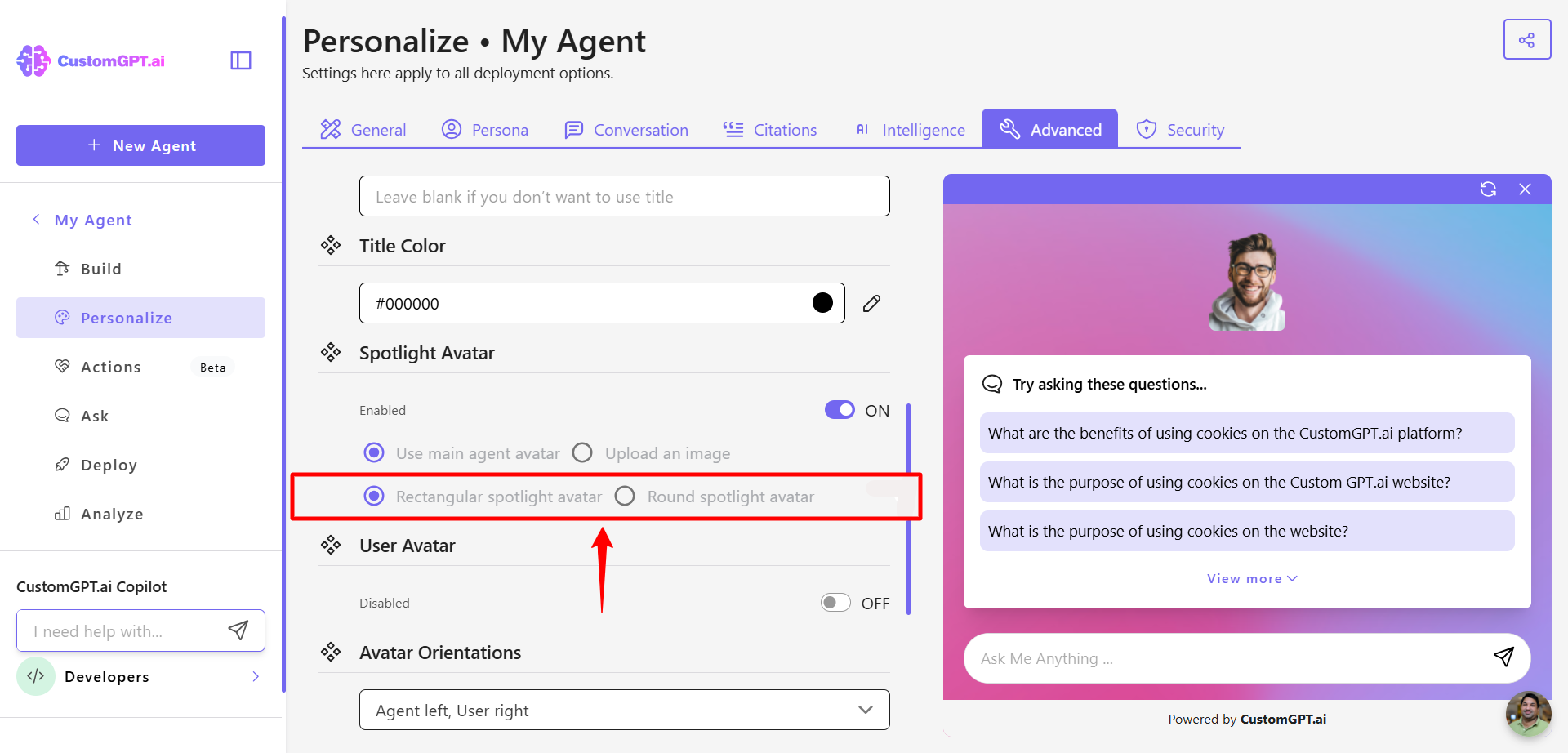This screenshot has height=753, width=1568.
Task: Open Actions Beta in the sidebar
Action: 140,367
